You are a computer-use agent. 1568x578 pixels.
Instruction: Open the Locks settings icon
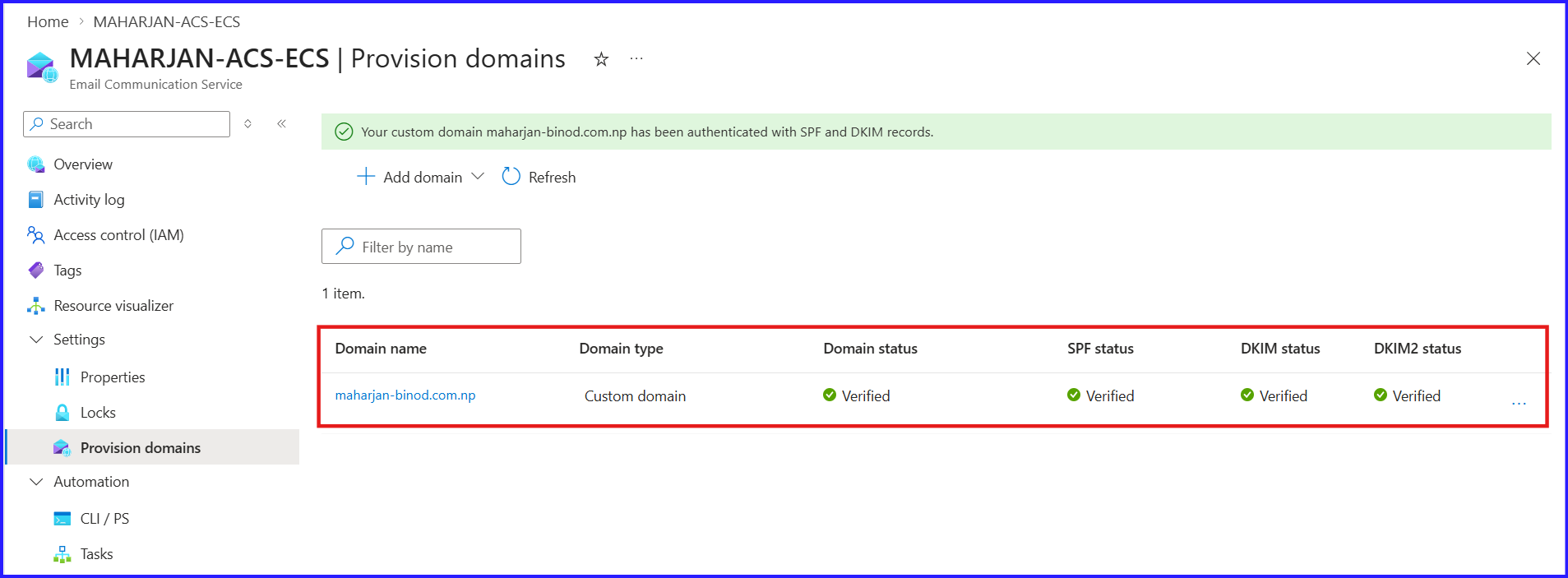tap(62, 412)
